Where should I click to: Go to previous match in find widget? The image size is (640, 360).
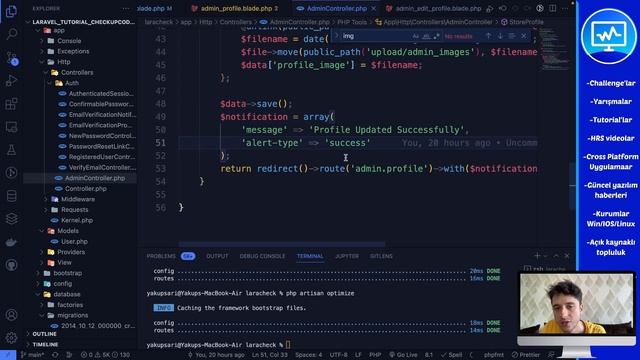(x=488, y=36)
